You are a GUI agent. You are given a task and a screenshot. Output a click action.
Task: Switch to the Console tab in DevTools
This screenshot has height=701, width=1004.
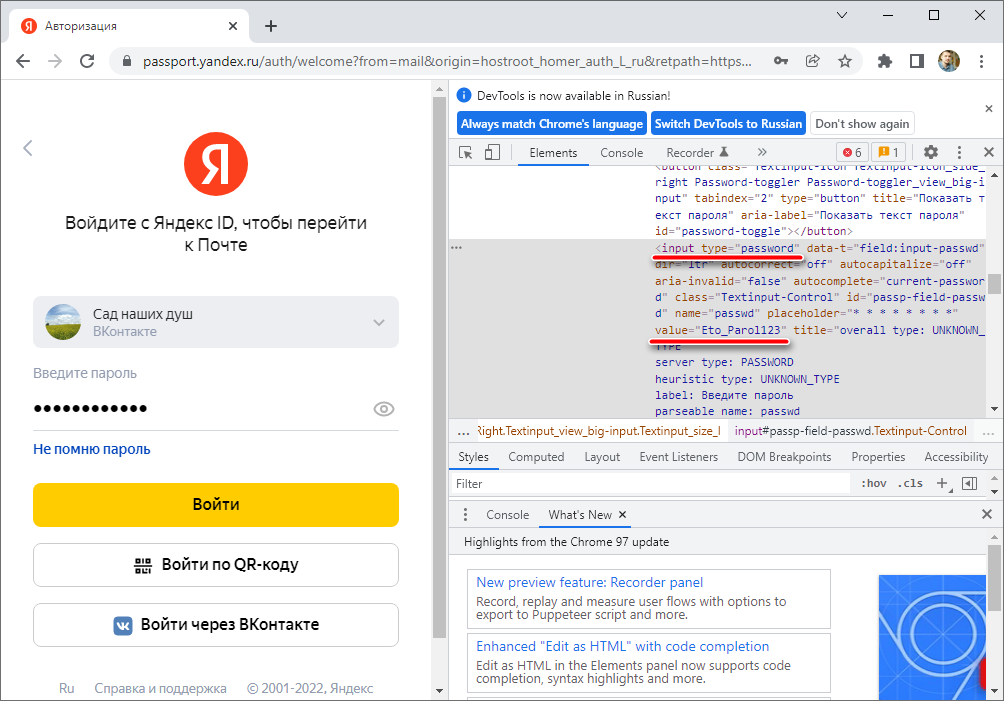pyautogui.click(x=621, y=153)
